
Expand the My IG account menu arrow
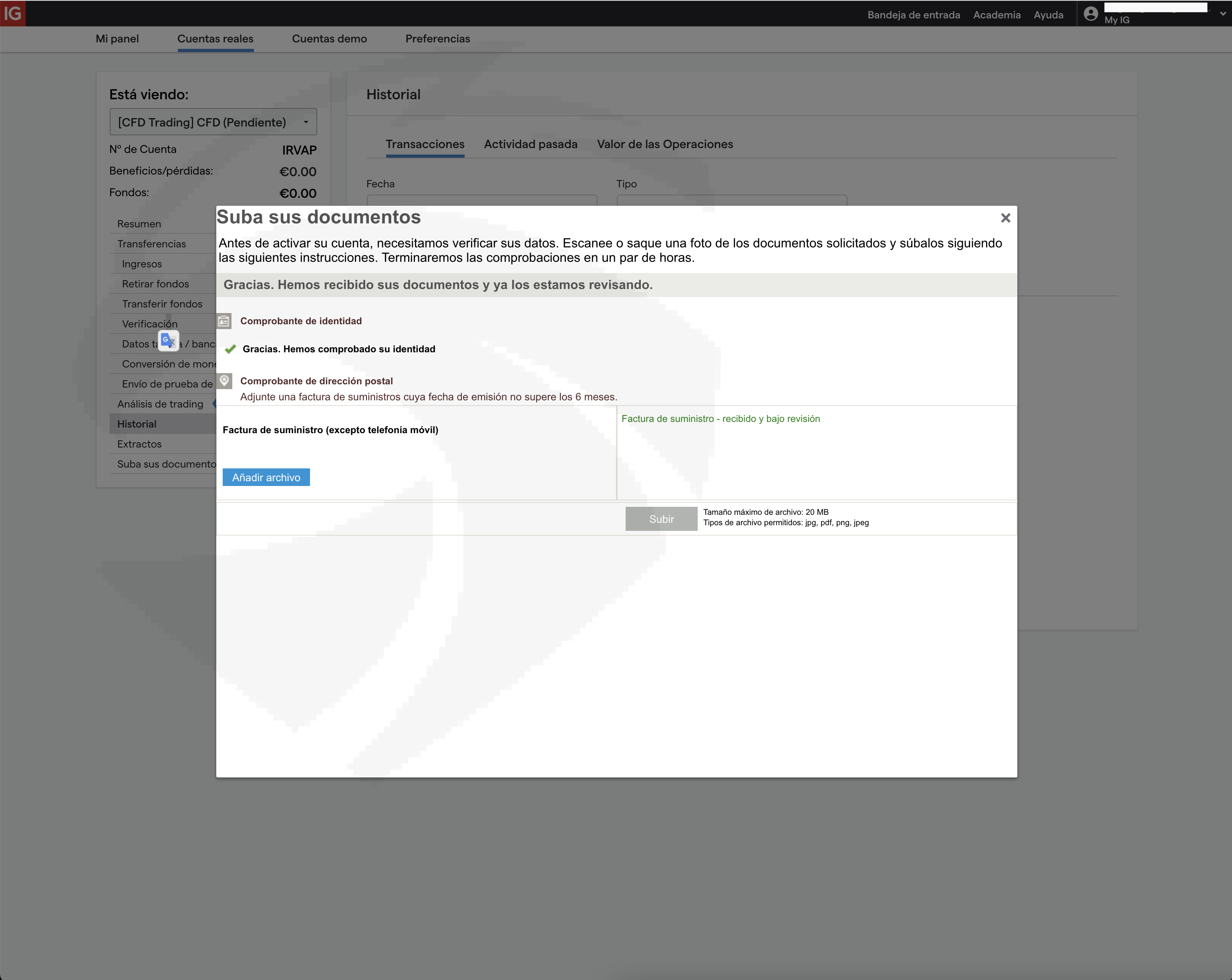tap(1222, 14)
